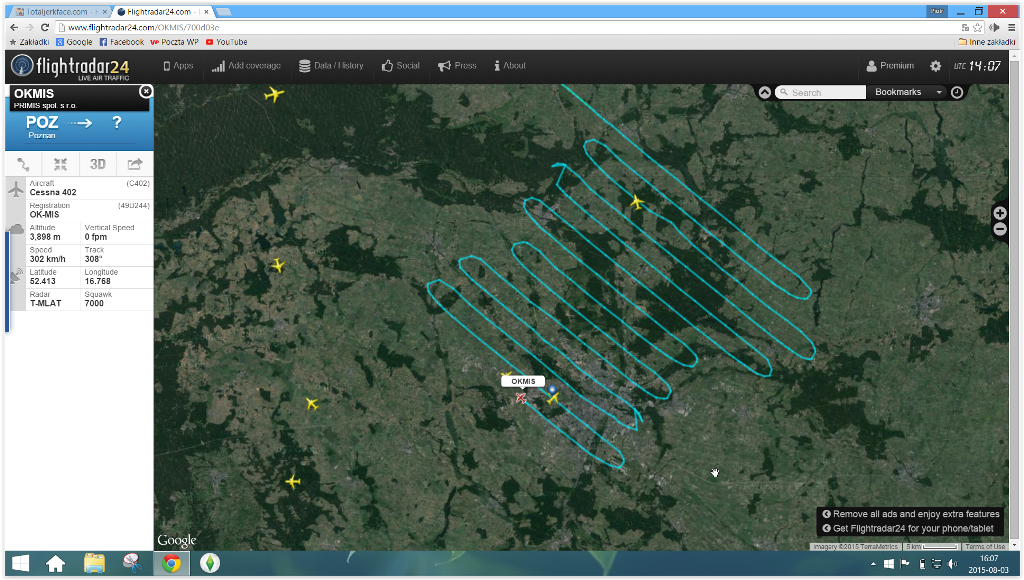Click the share flight icon
Screen dimensions: 1024x580
pos(135,165)
